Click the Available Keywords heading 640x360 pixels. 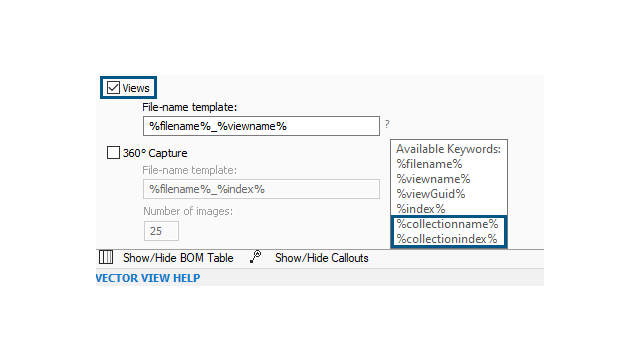coord(449,149)
